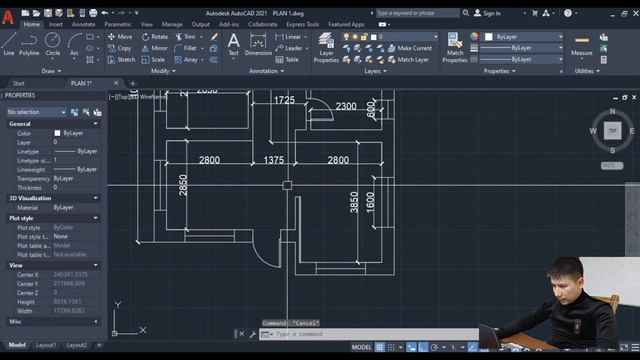Click the Save icon in quick access toolbar
Image resolution: width=640 pixels, height=360 pixels.
(48, 13)
